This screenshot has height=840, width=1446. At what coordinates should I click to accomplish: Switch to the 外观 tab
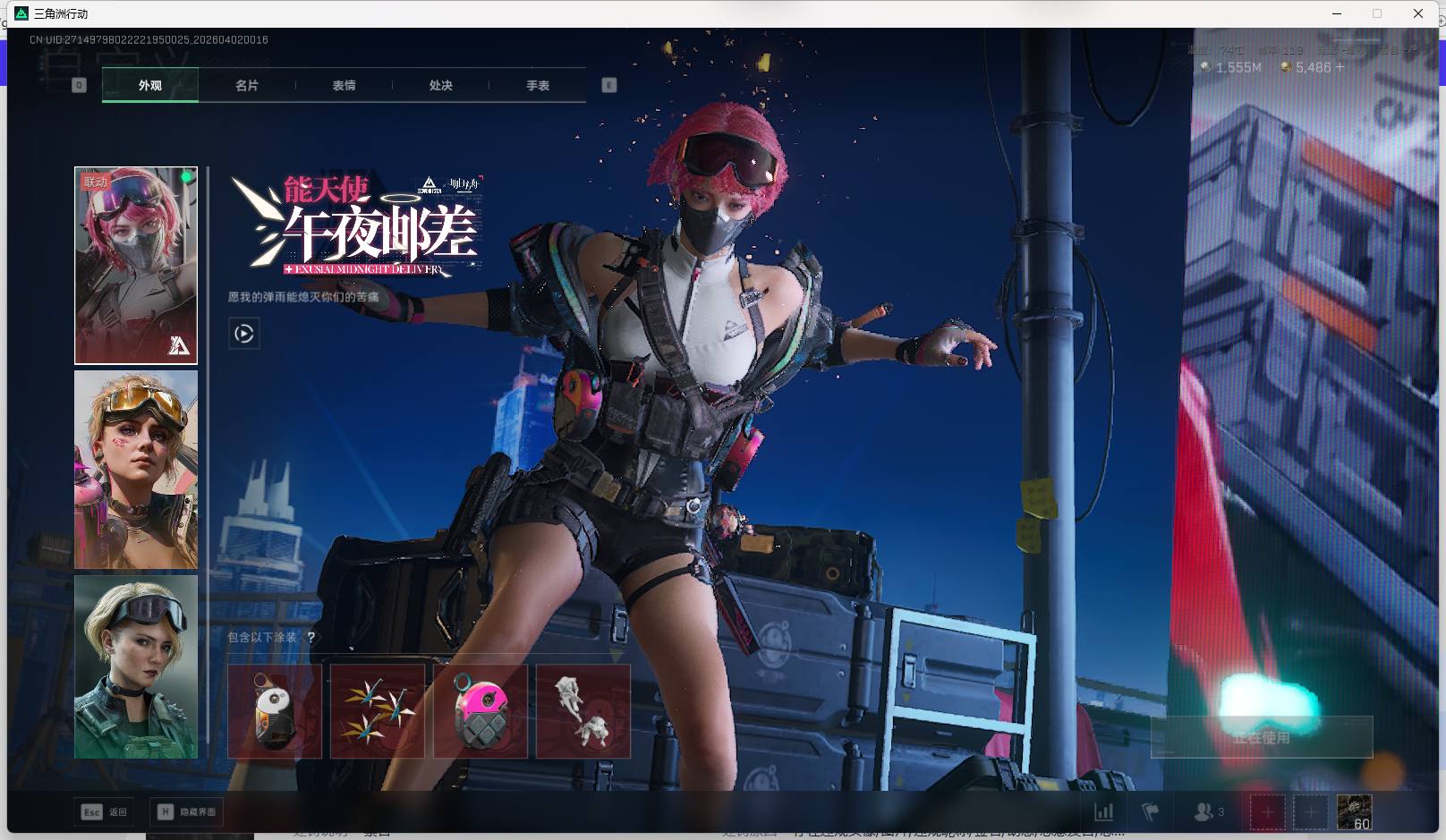click(150, 86)
